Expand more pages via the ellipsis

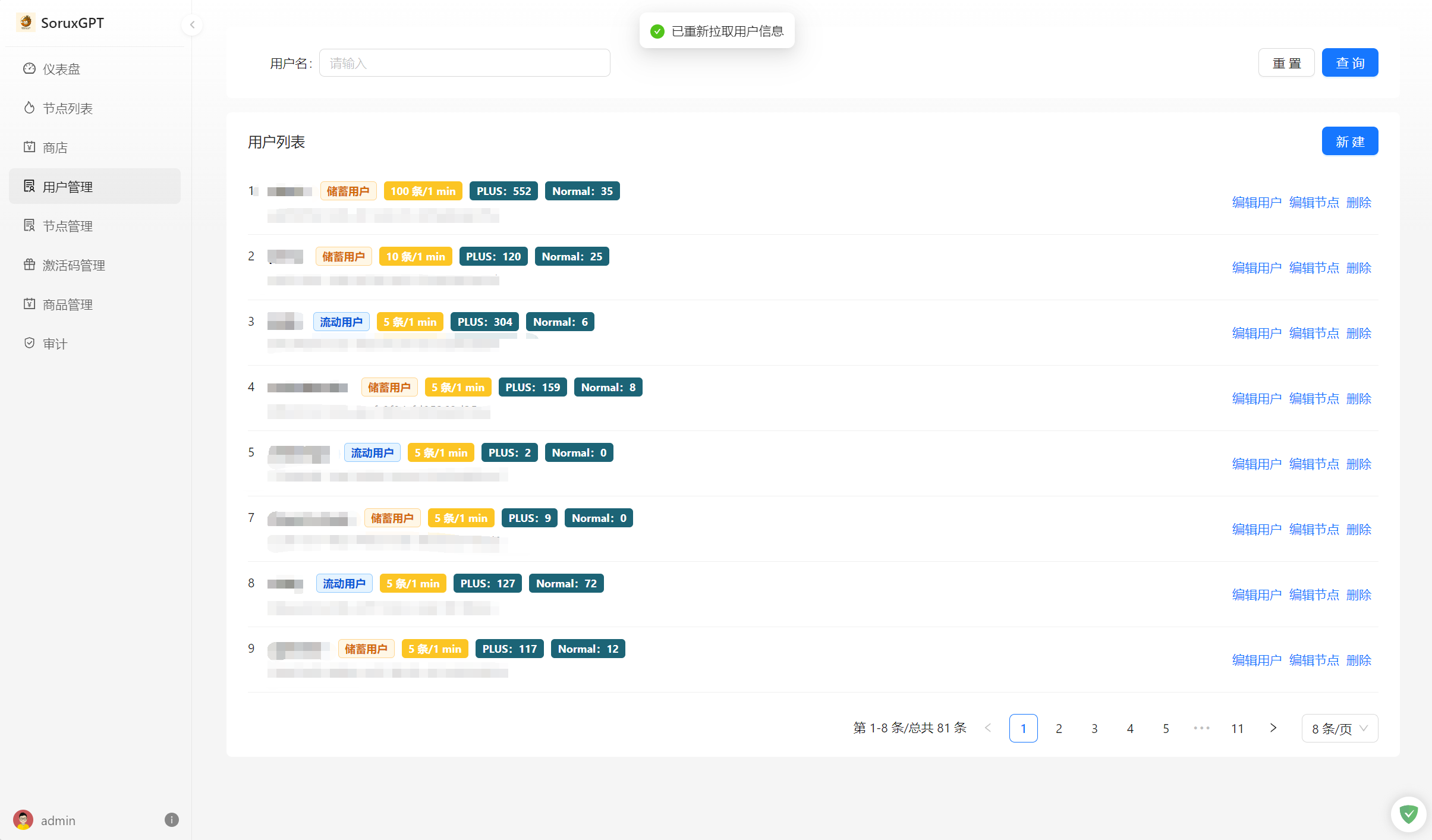[1201, 728]
